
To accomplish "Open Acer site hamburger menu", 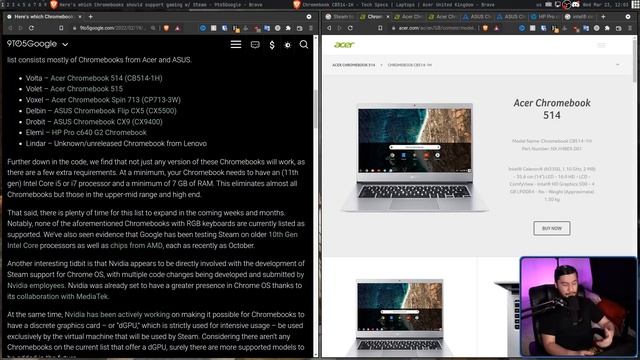I will point(601,45).
